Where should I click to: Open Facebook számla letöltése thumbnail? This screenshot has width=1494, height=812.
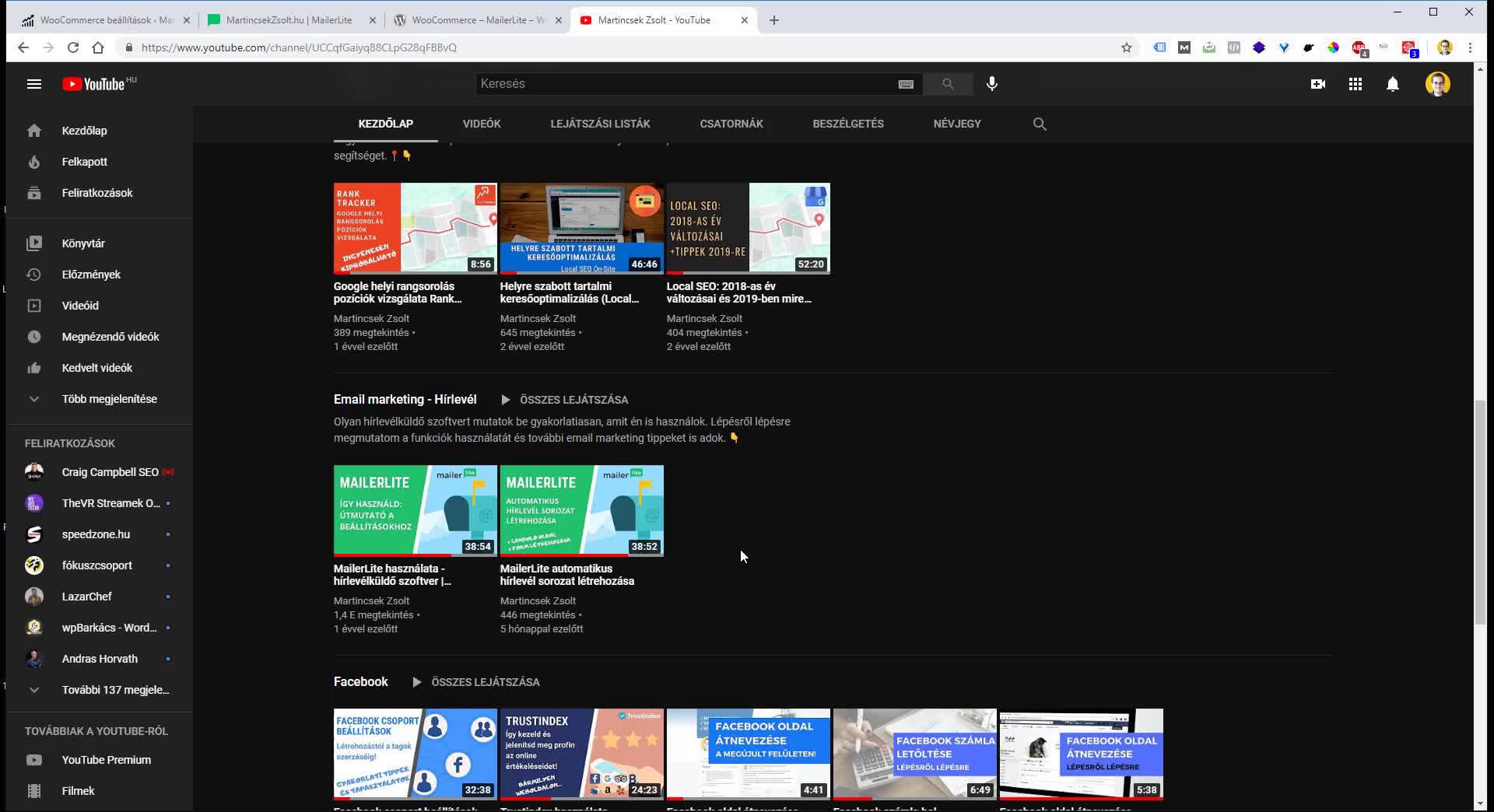[x=915, y=754]
